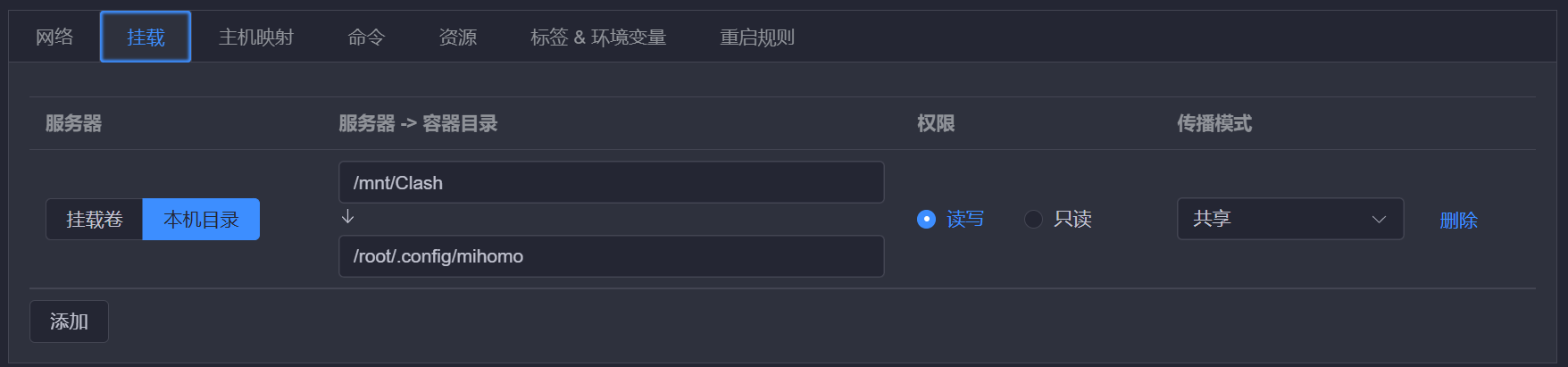Click the 服务器 column header
Screen dimensions: 1568x367
tap(73, 123)
